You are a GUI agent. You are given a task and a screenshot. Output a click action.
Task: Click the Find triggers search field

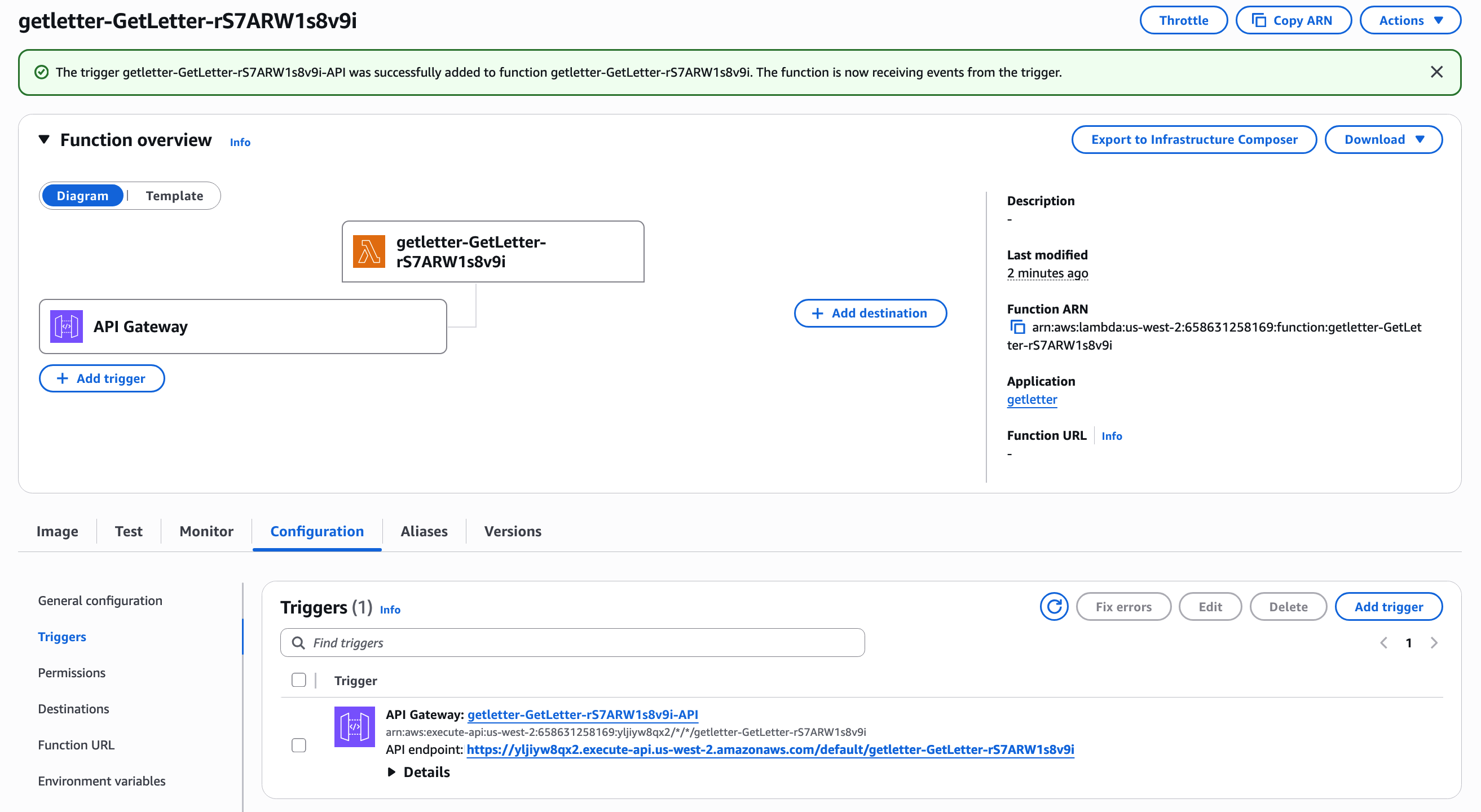coord(572,642)
